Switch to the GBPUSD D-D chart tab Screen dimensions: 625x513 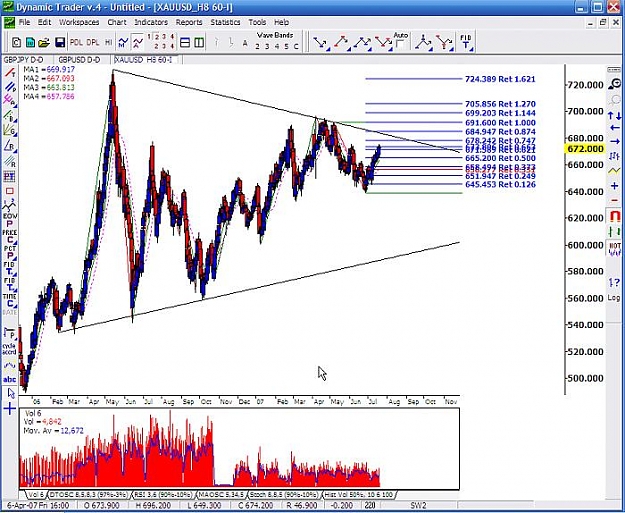[x=79, y=60]
